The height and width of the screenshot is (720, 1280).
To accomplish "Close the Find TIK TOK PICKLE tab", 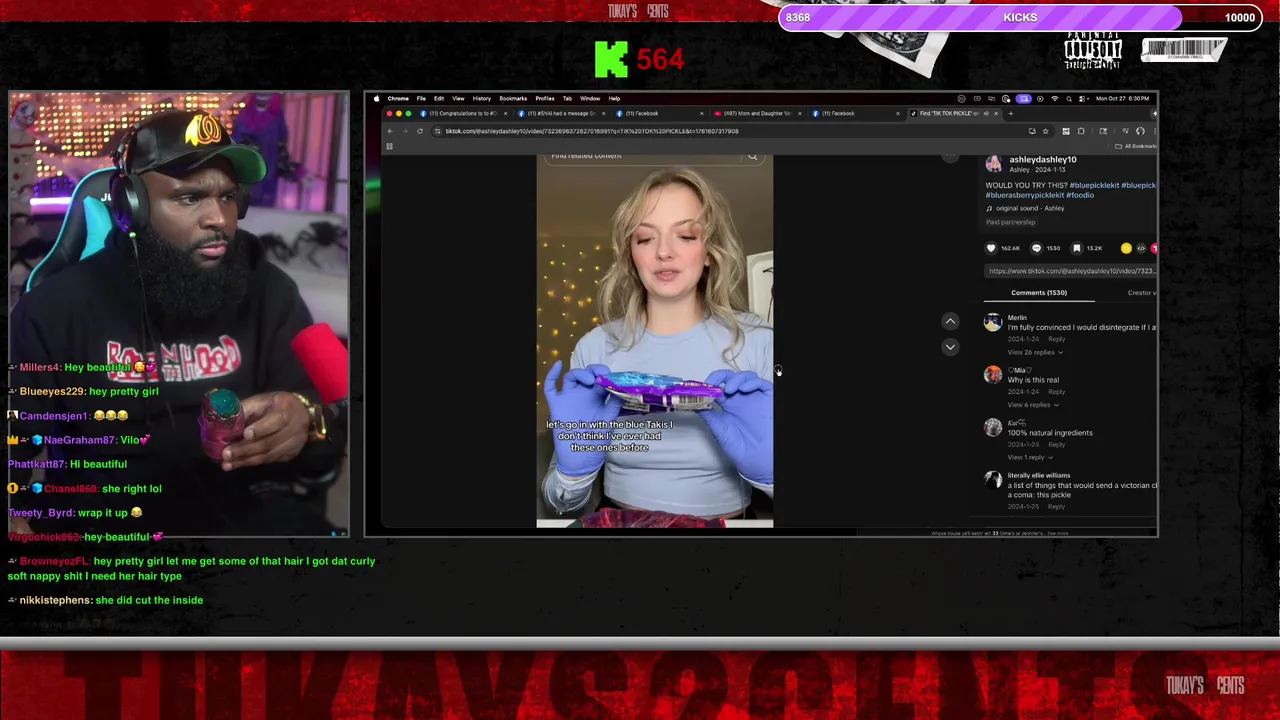I will (x=996, y=113).
